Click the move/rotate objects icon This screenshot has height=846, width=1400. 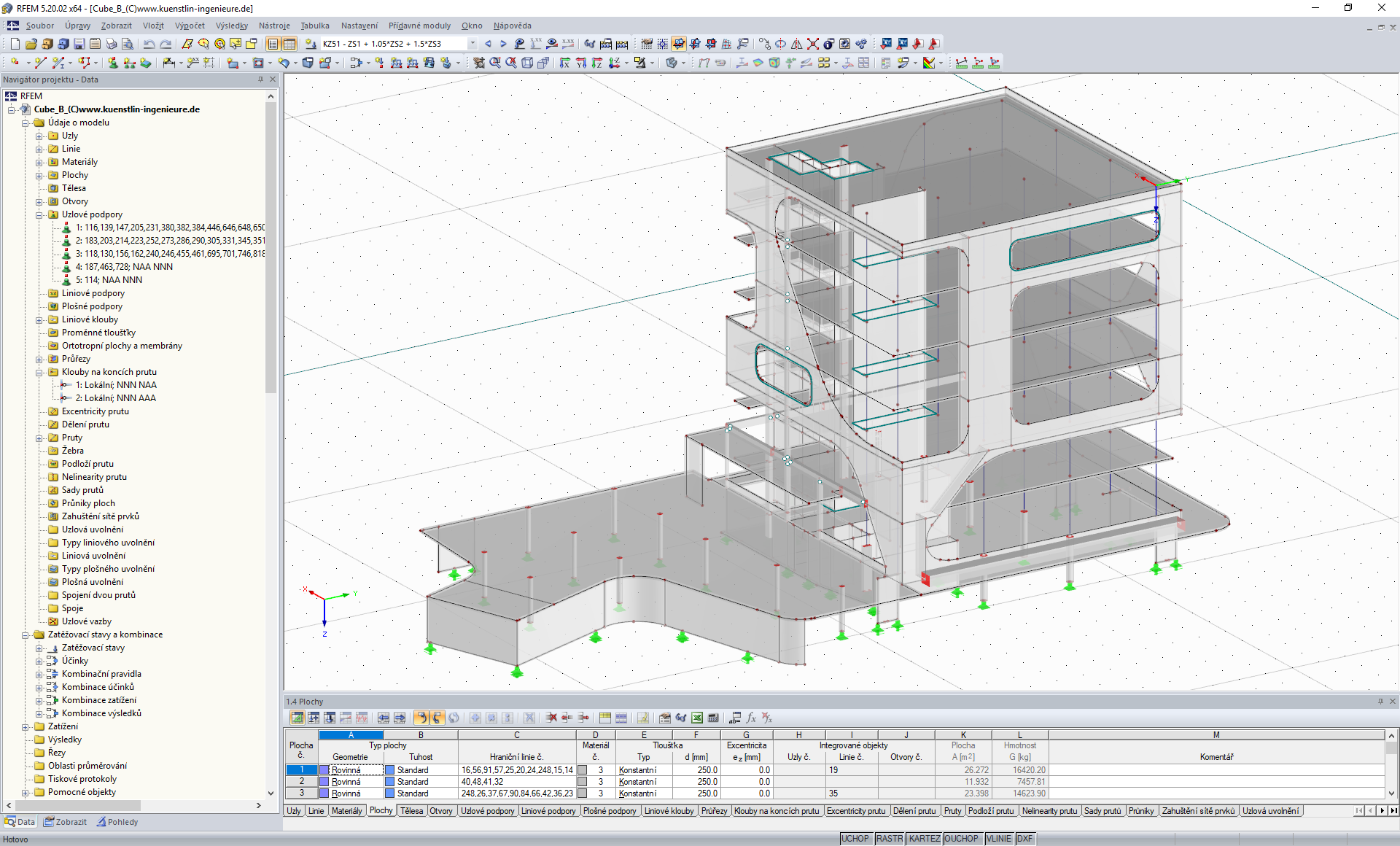[x=764, y=44]
